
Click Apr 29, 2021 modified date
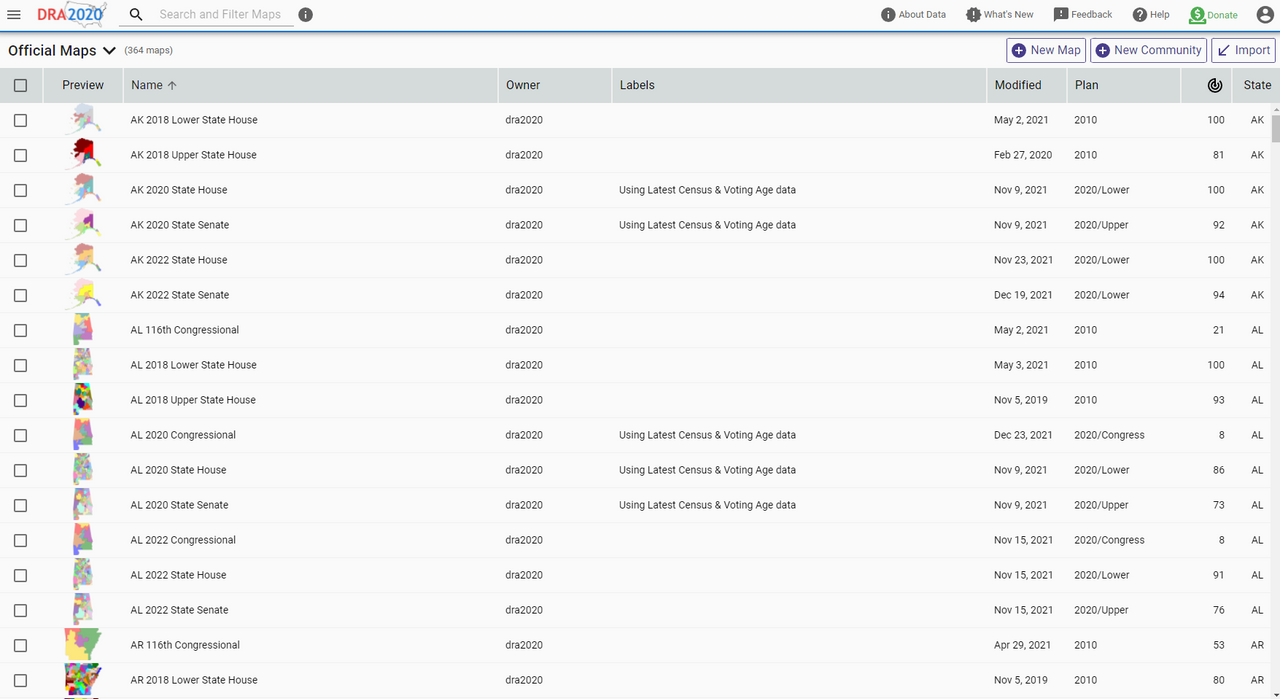[1023, 645]
